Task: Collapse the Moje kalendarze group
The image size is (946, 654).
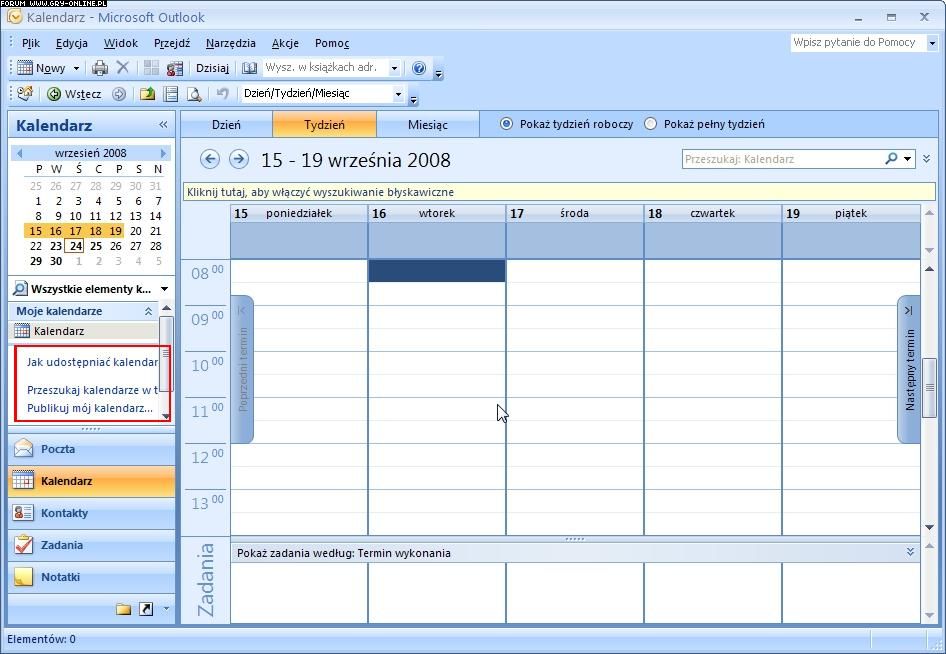Action: (148, 311)
